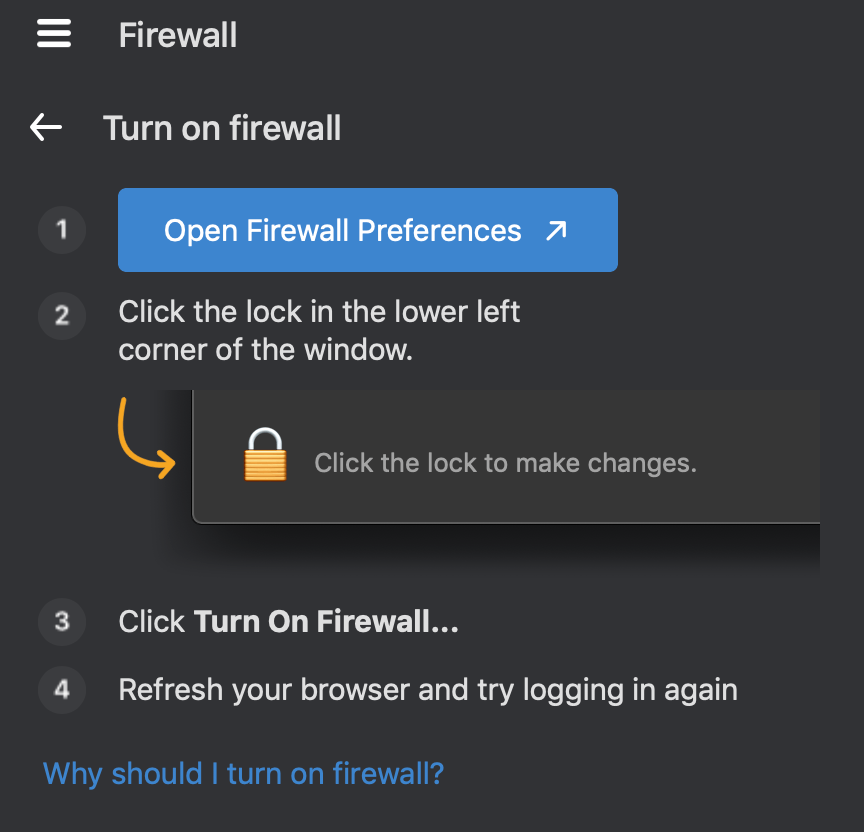Click the orange curved arrow pointer
Image resolution: width=864 pixels, height=832 pixels.
coord(144,440)
